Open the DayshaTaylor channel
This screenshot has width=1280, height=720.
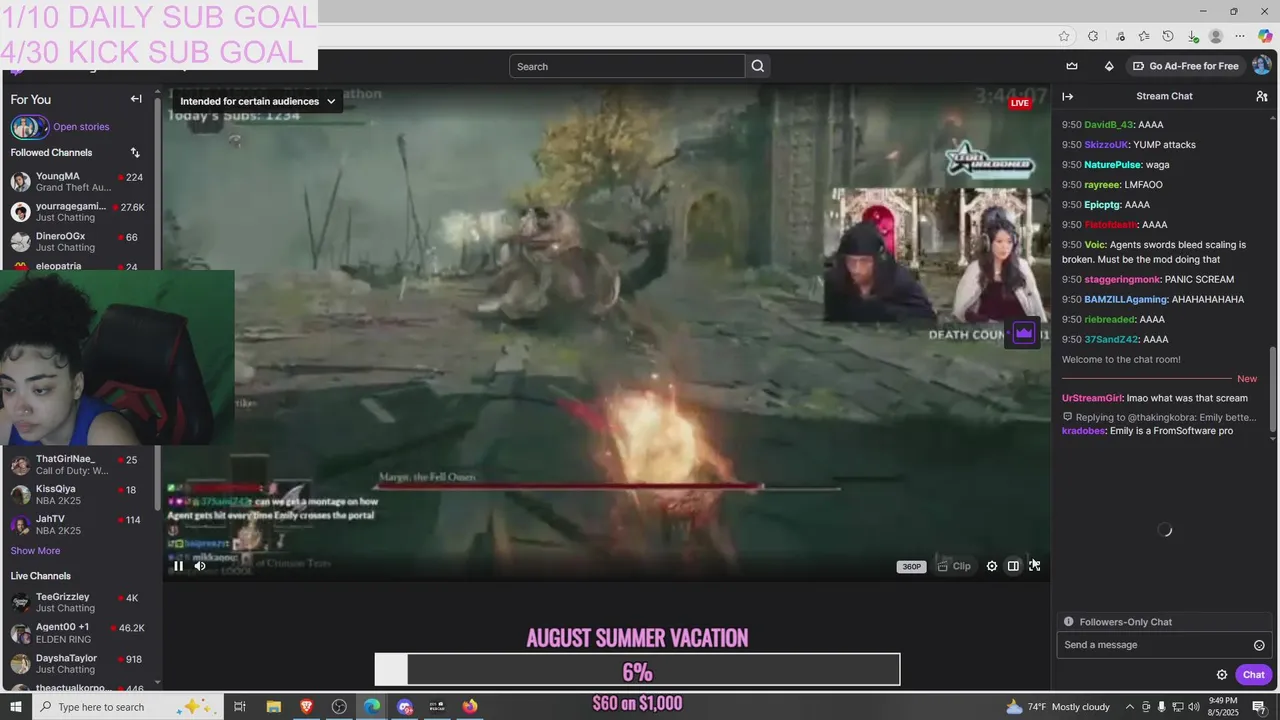coord(77,663)
